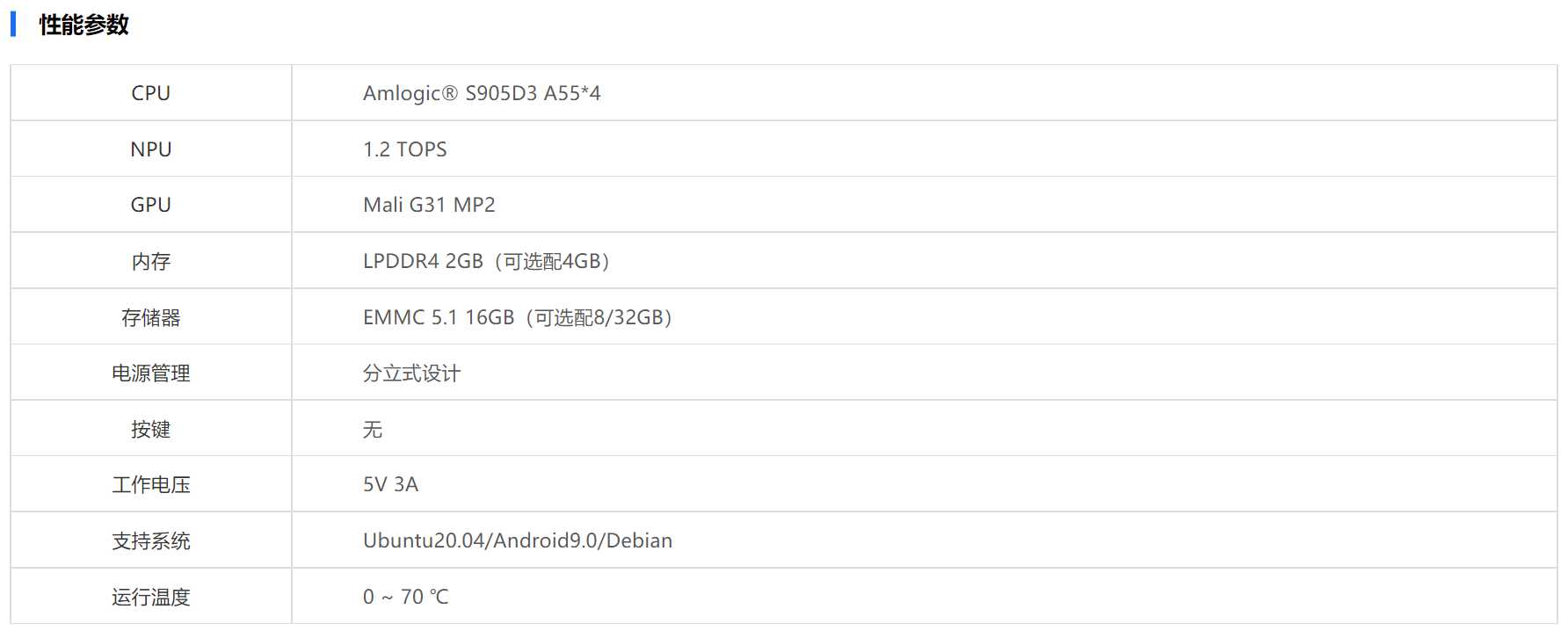1568x631 pixels.
Task: Select the 内存 row label
Action: coord(150,261)
